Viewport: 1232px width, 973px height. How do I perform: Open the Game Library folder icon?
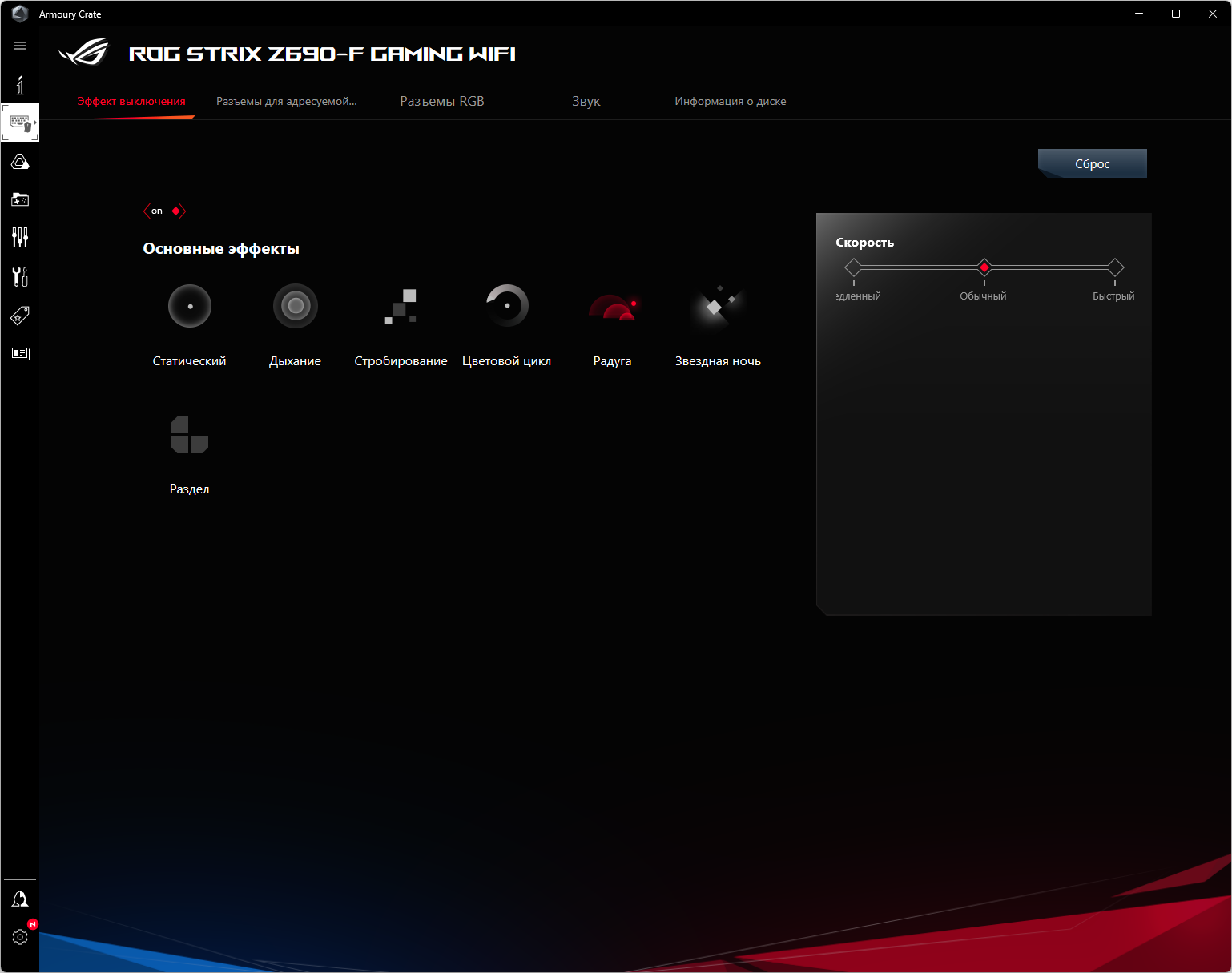pyautogui.click(x=20, y=199)
